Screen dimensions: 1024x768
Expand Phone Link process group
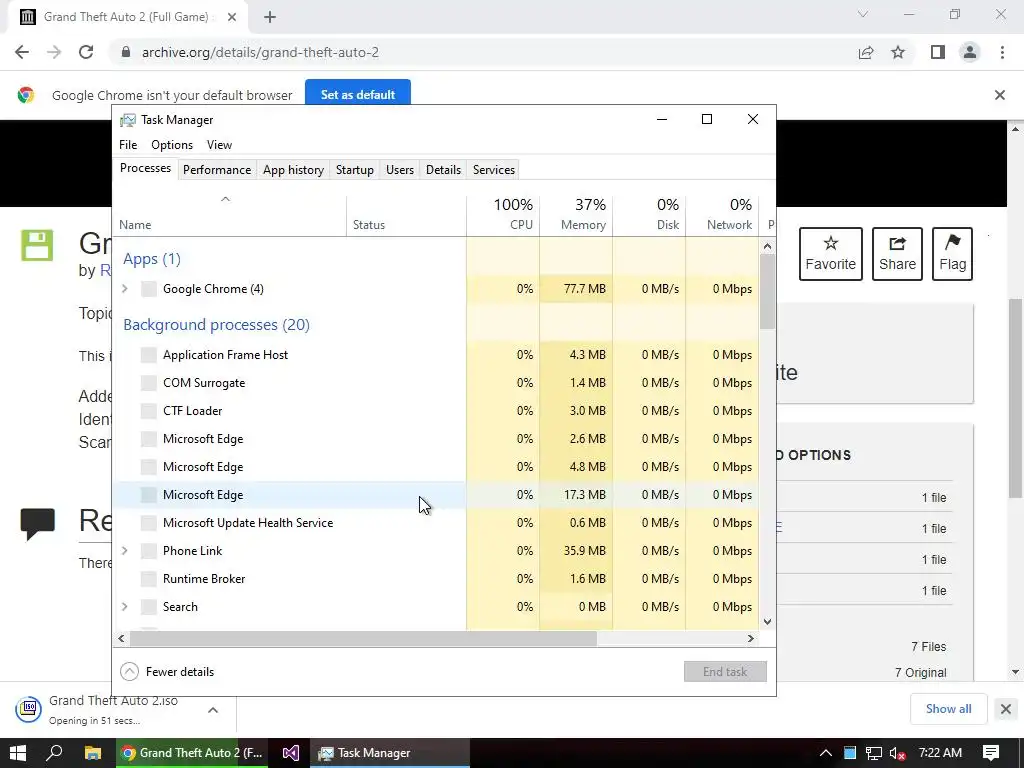point(125,551)
